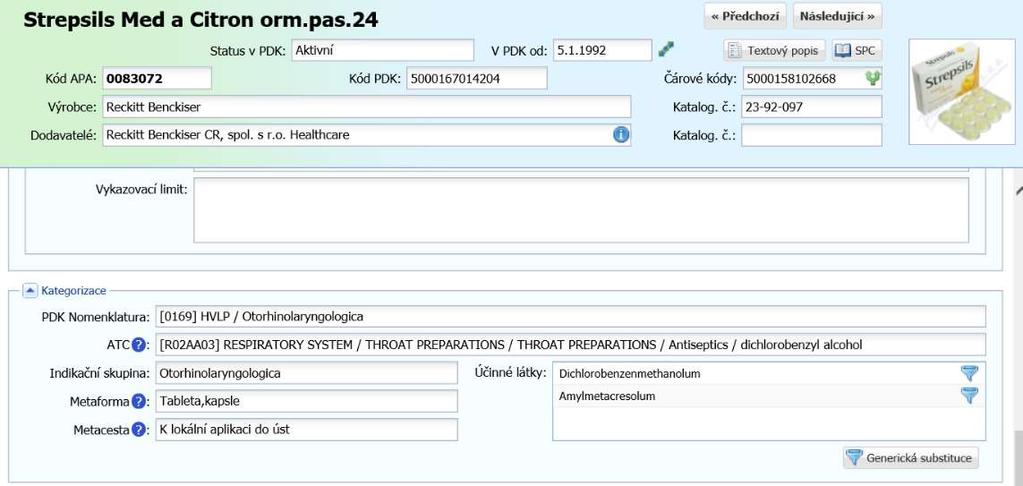Viewport: 1023px width, 486px height.
Task: Go to Následující product
Action: click(x=838, y=16)
